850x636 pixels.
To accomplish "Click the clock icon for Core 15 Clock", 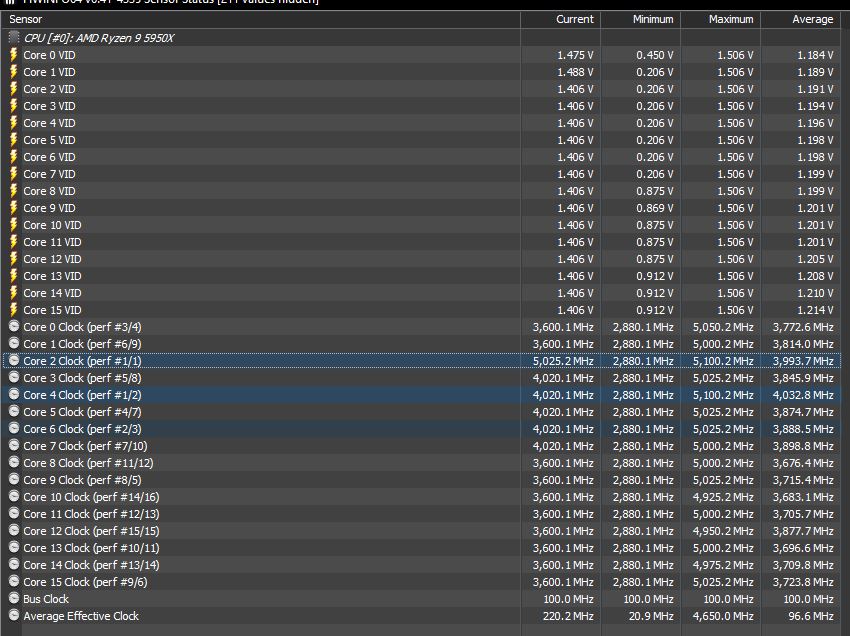I will click(14, 581).
